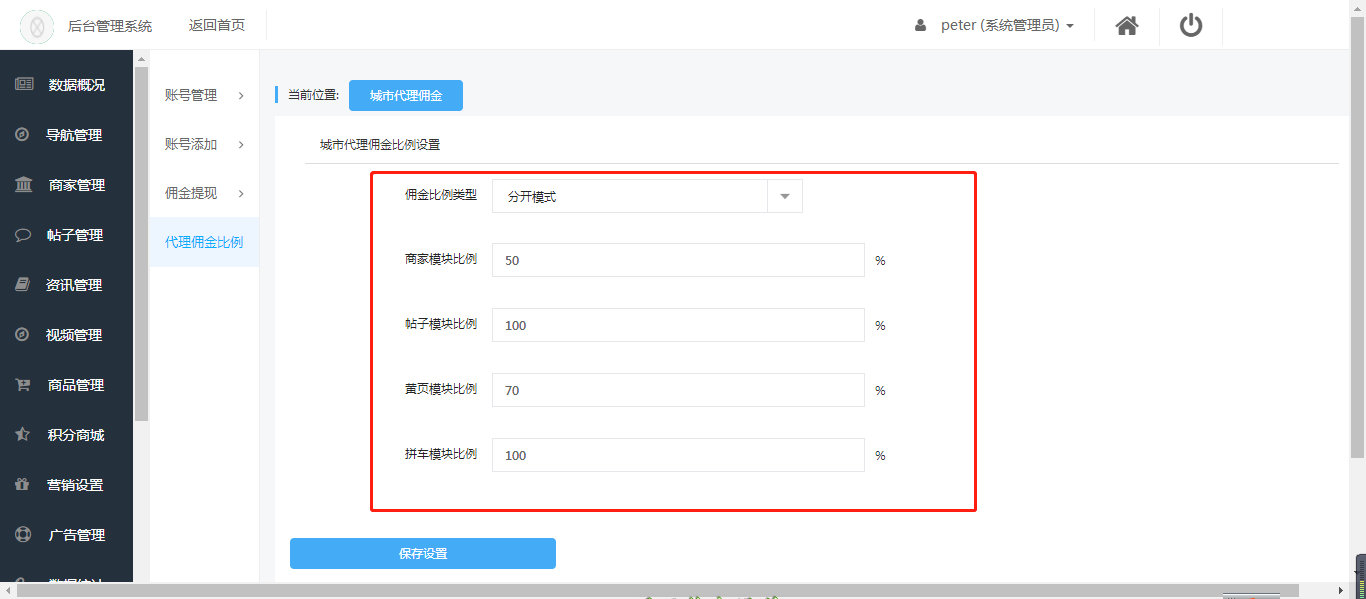Click the 资讯管理 book icon
1366x599 pixels.
[22, 284]
